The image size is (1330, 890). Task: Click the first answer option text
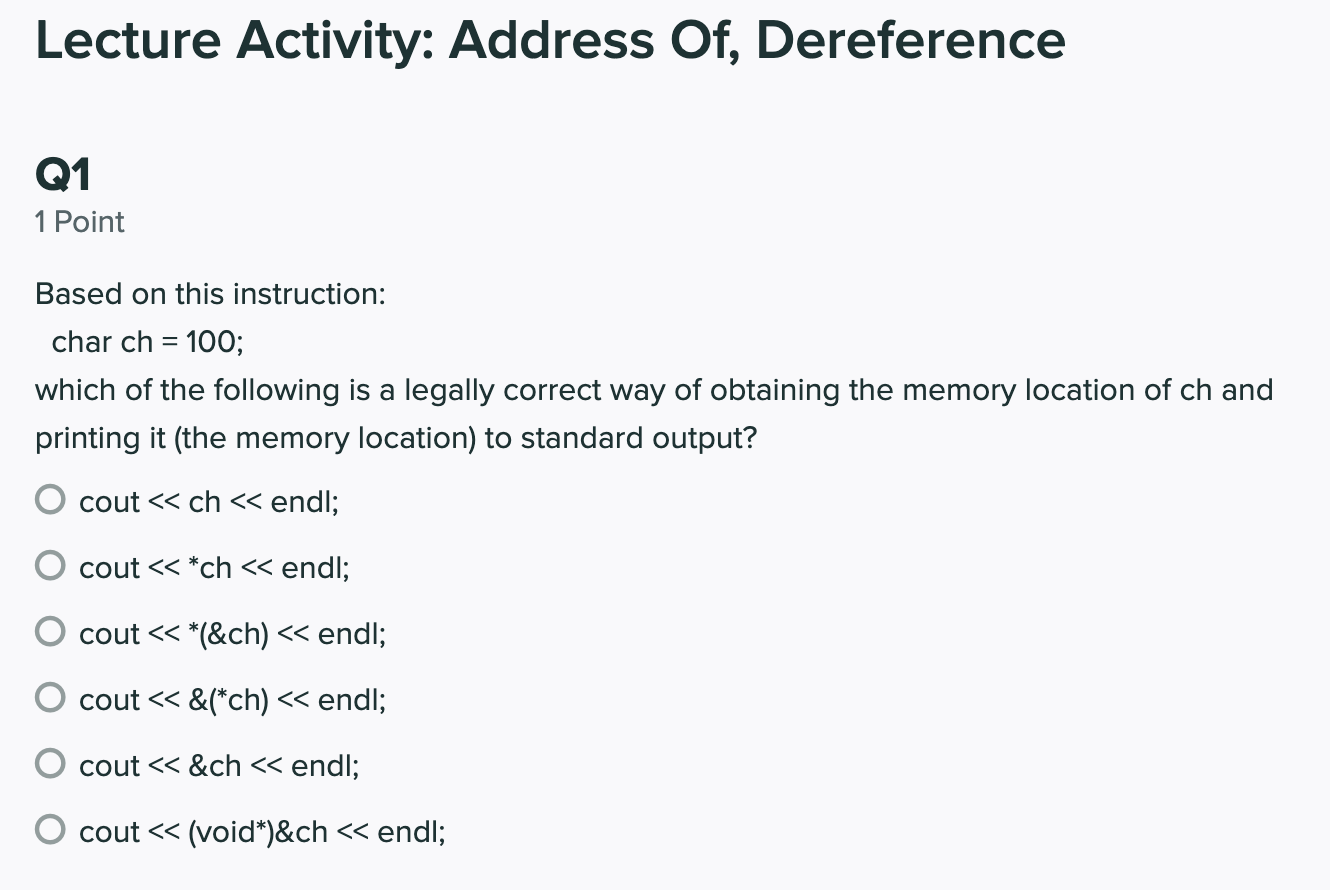tap(209, 501)
